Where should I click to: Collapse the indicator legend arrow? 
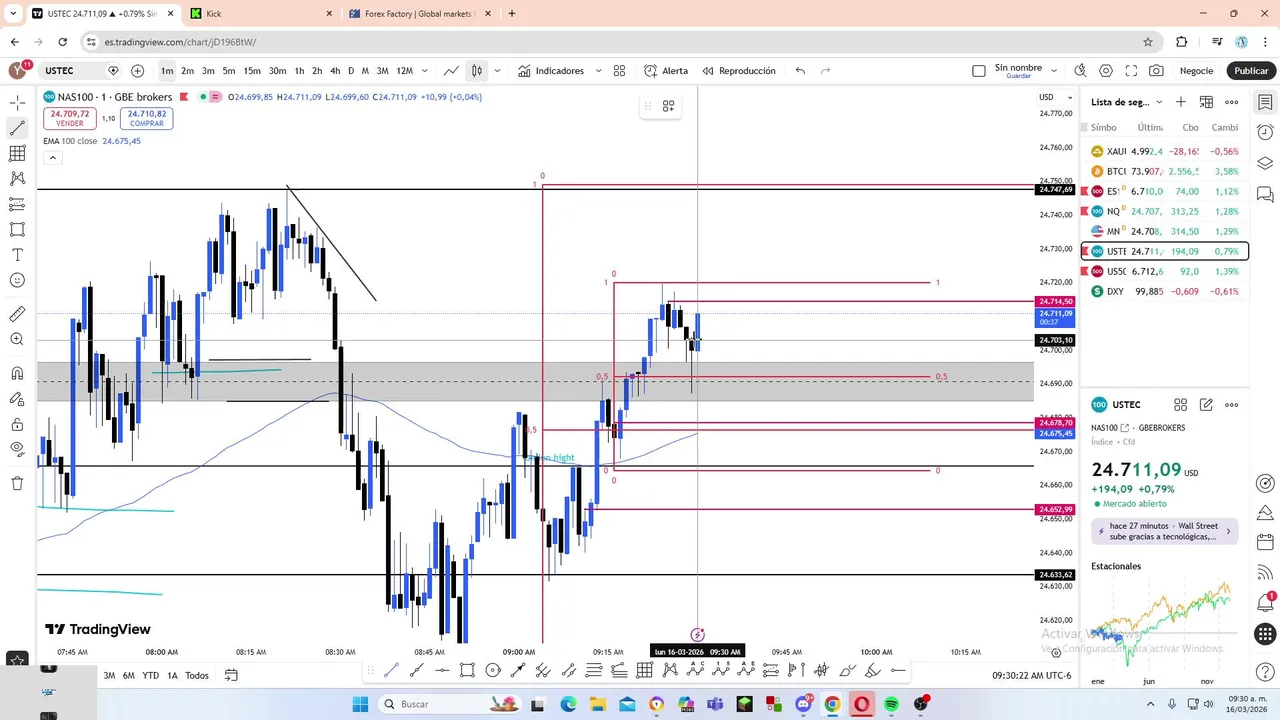point(53,158)
